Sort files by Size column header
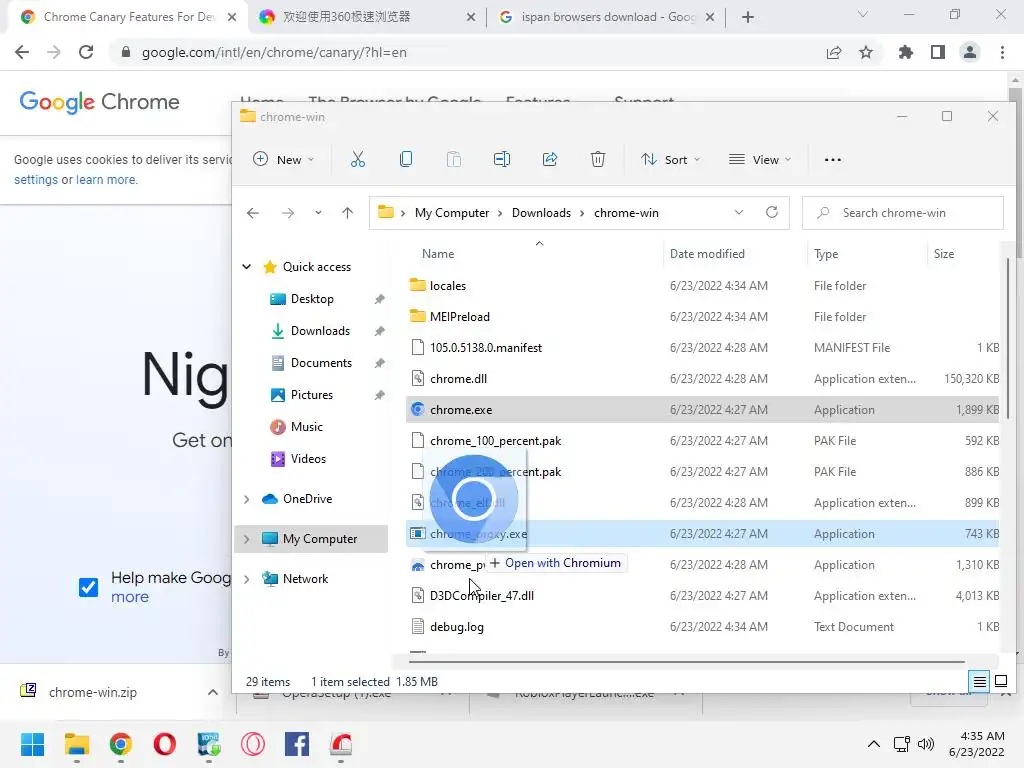 [944, 253]
